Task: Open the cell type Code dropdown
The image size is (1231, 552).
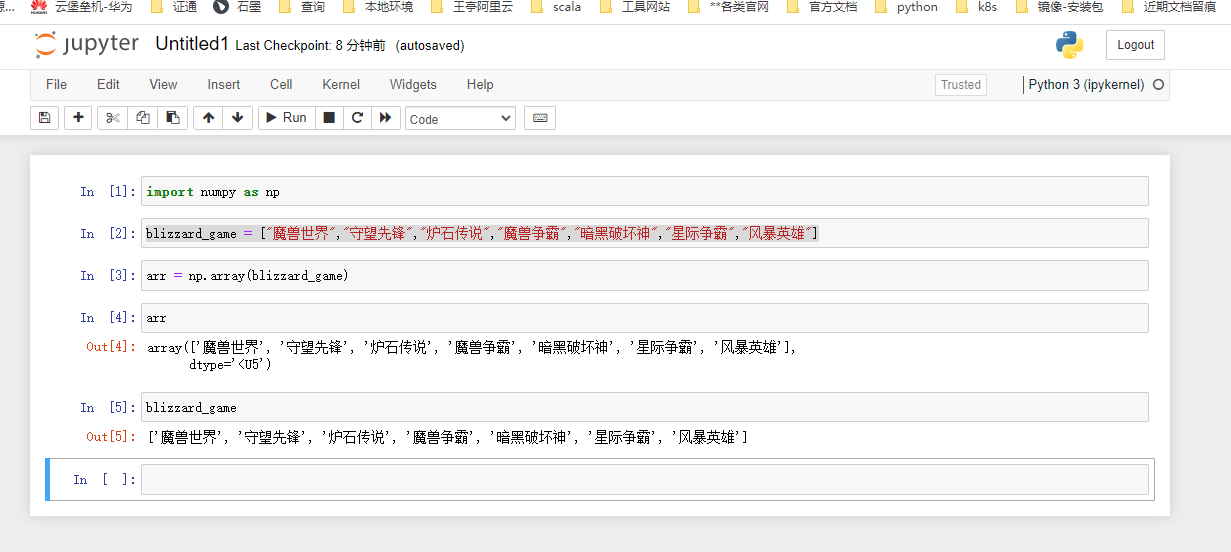Action: (x=460, y=119)
